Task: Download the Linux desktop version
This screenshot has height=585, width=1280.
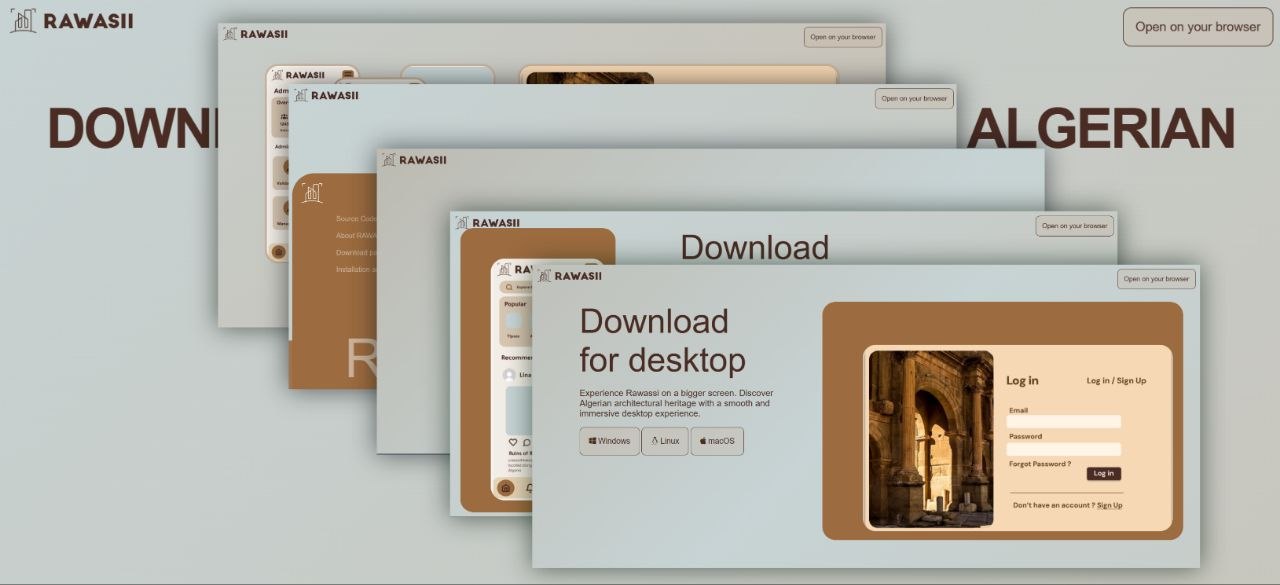Action: click(x=665, y=441)
